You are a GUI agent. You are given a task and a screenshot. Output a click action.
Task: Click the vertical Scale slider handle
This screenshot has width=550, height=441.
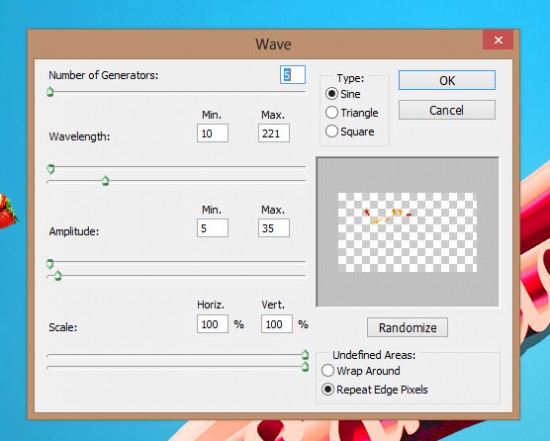click(305, 367)
